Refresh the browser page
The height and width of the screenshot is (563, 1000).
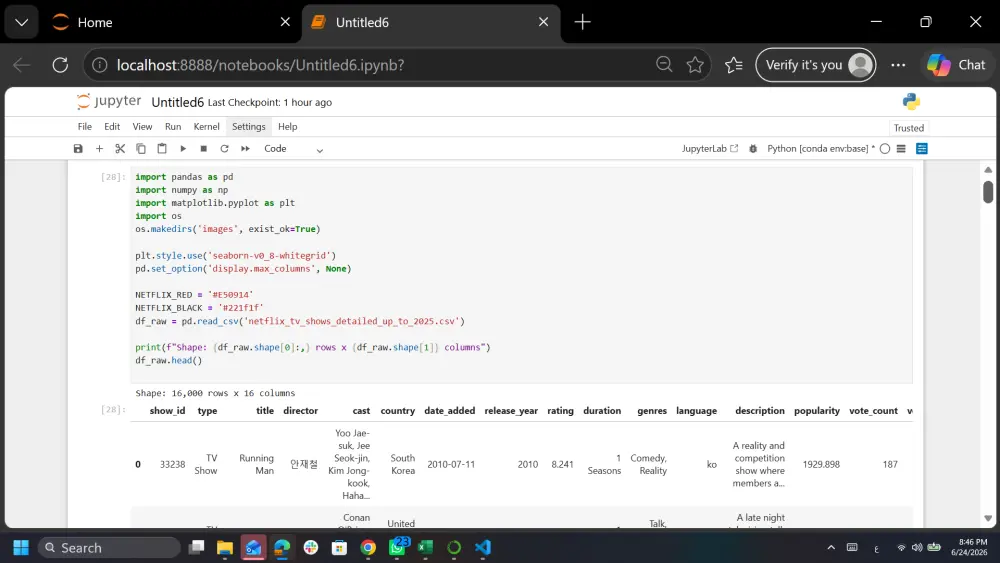point(61,65)
